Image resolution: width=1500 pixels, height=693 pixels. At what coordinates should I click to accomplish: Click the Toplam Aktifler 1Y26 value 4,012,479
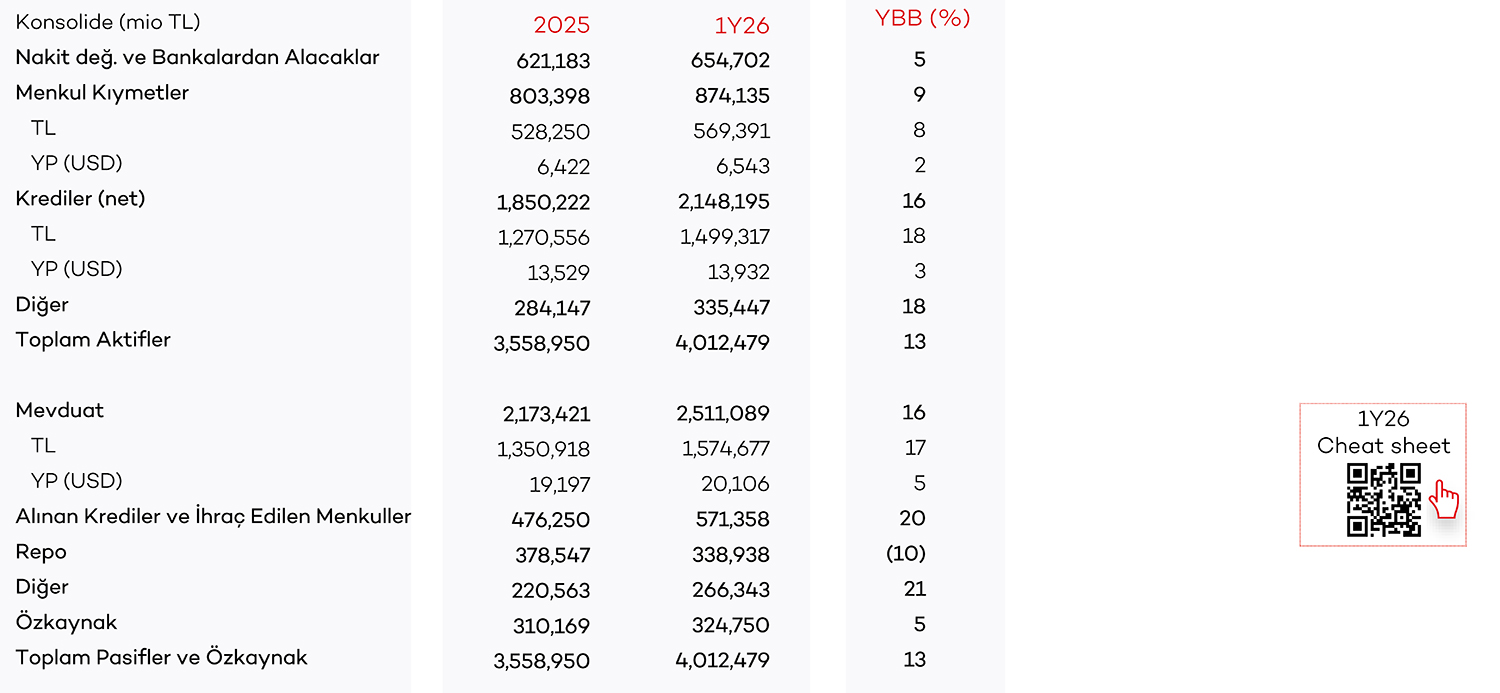722,343
